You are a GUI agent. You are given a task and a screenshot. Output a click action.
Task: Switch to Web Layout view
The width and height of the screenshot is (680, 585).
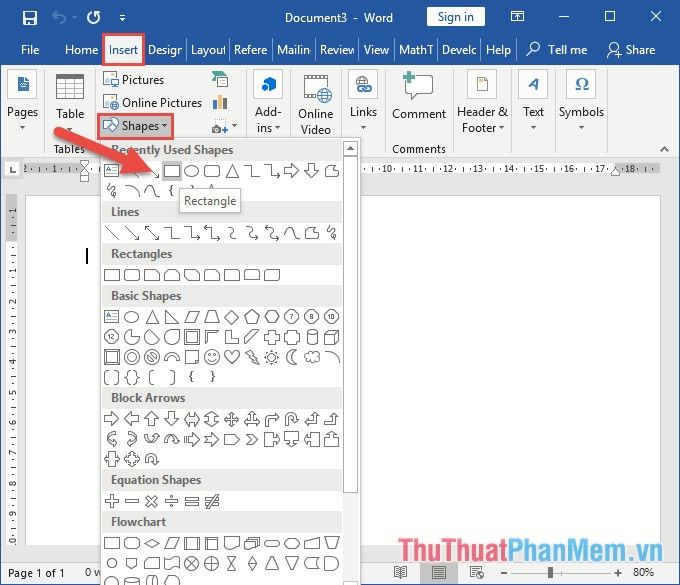click(x=477, y=572)
